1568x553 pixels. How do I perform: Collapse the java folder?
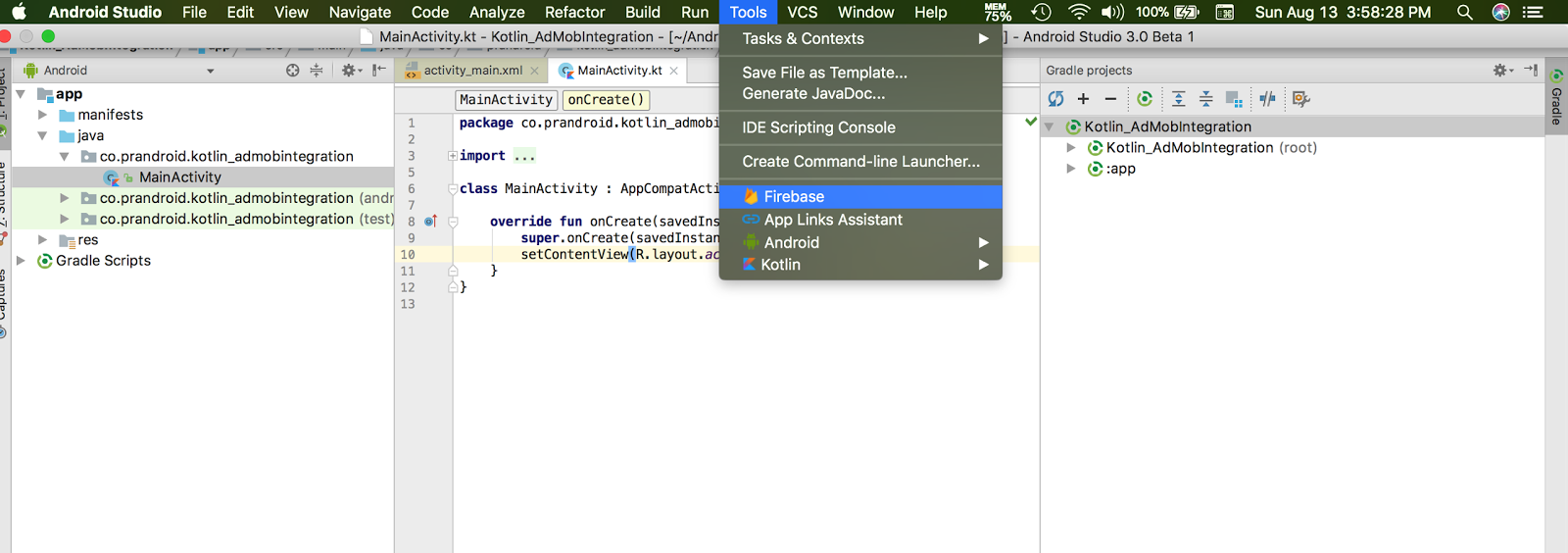pos(42,135)
